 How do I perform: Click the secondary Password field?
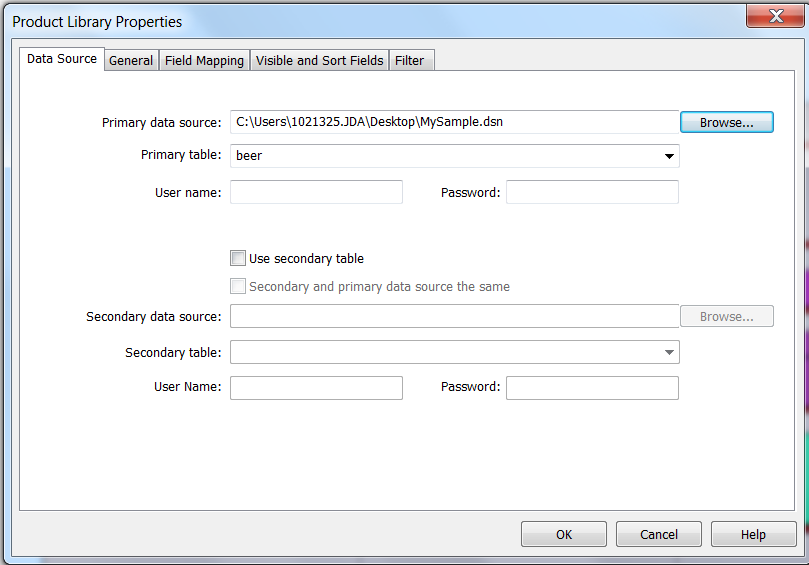coord(592,387)
